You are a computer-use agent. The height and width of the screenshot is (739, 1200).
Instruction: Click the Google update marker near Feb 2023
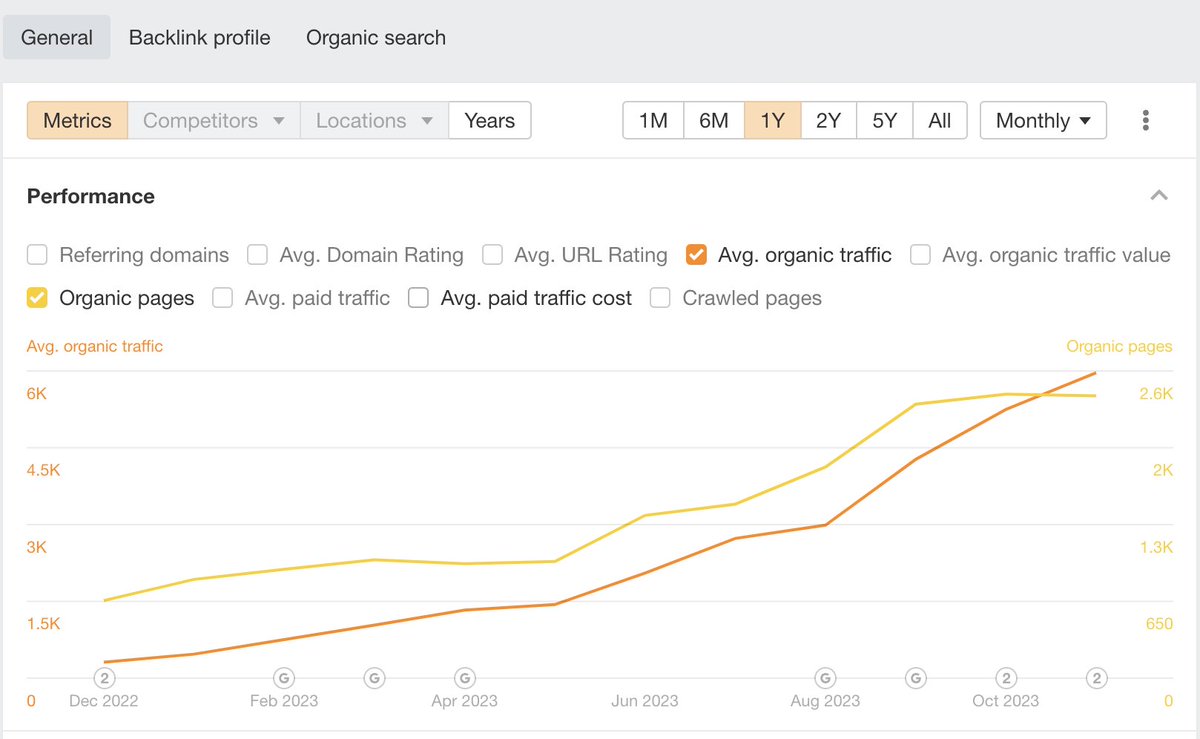[x=284, y=677]
